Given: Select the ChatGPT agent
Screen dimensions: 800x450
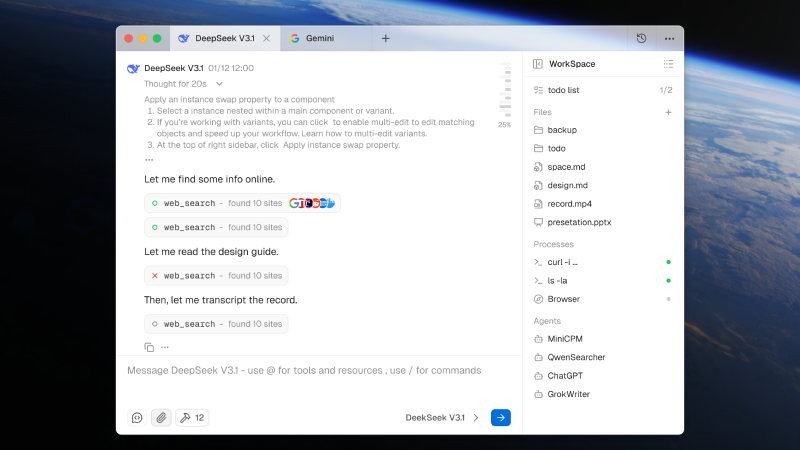Looking at the screenshot, I should pos(603,376).
